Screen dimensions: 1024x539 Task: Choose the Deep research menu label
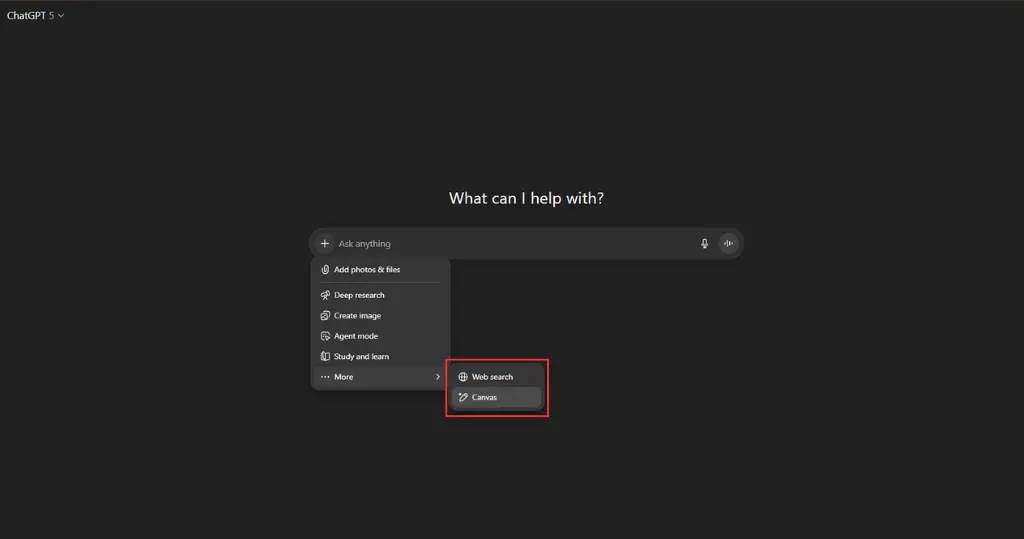(x=359, y=295)
